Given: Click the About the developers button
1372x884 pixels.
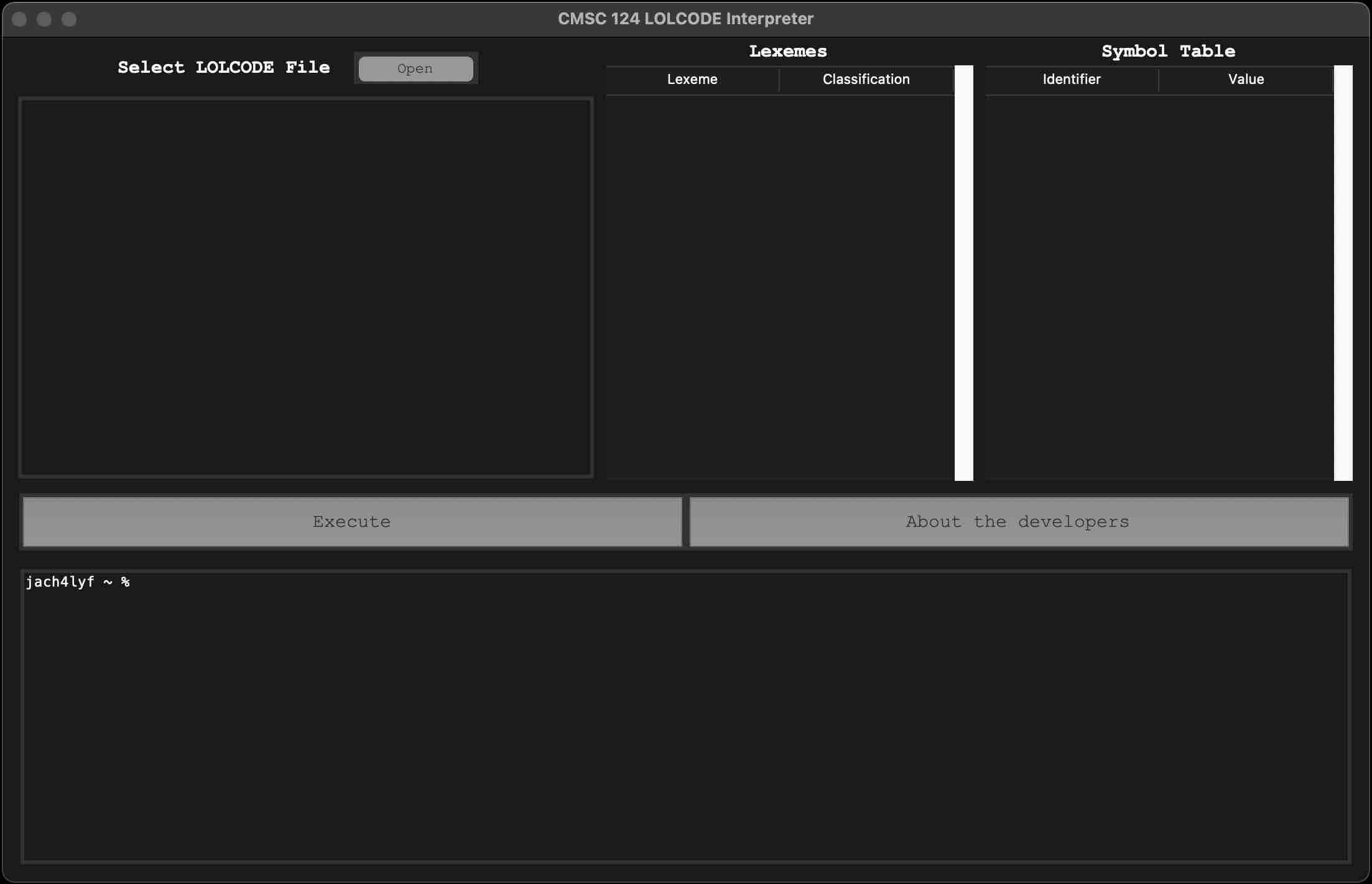Looking at the screenshot, I should (1017, 521).
